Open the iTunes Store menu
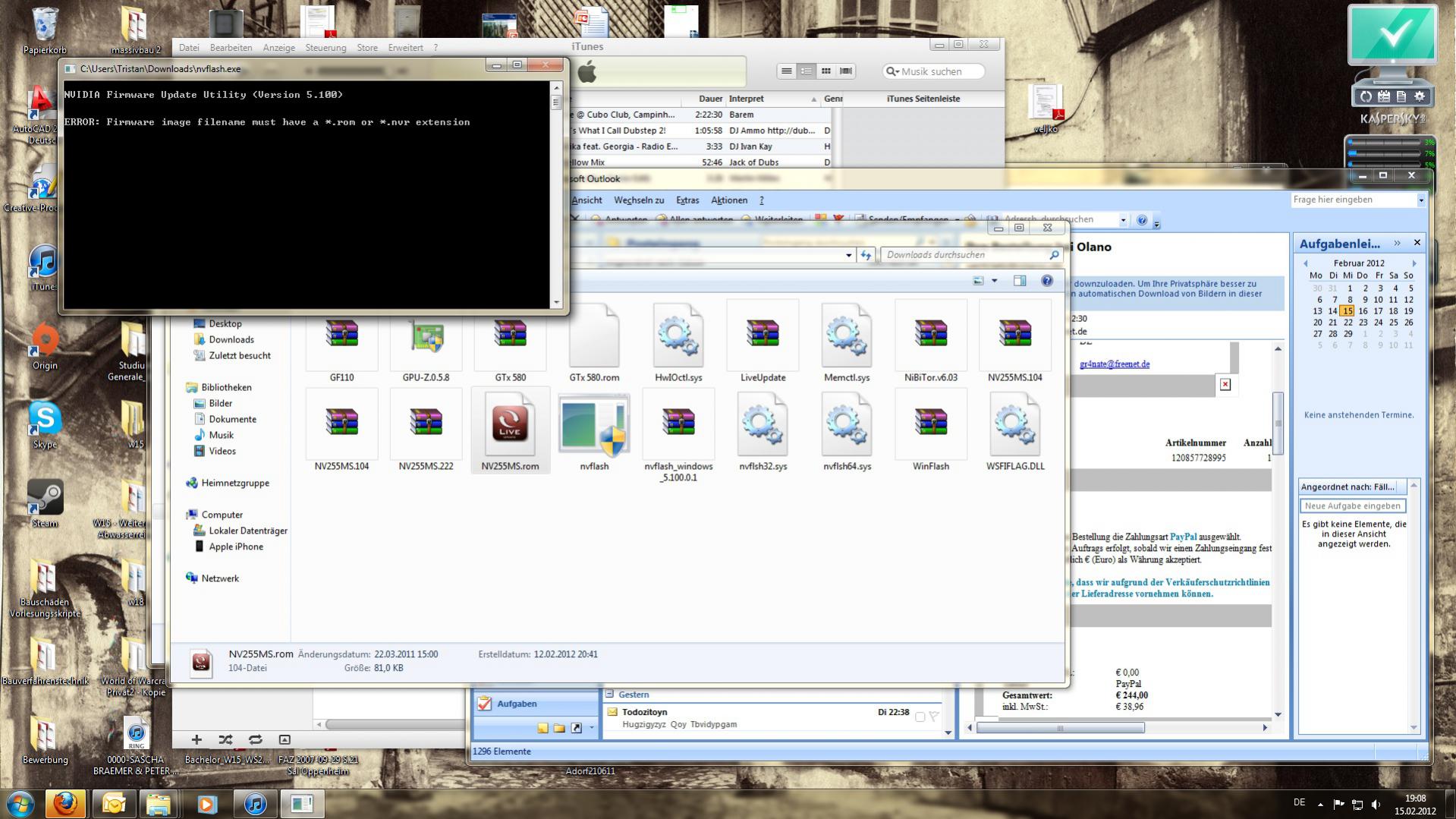Image resolution: width=1456 pixels, height=819 pixels. [367, 48]
